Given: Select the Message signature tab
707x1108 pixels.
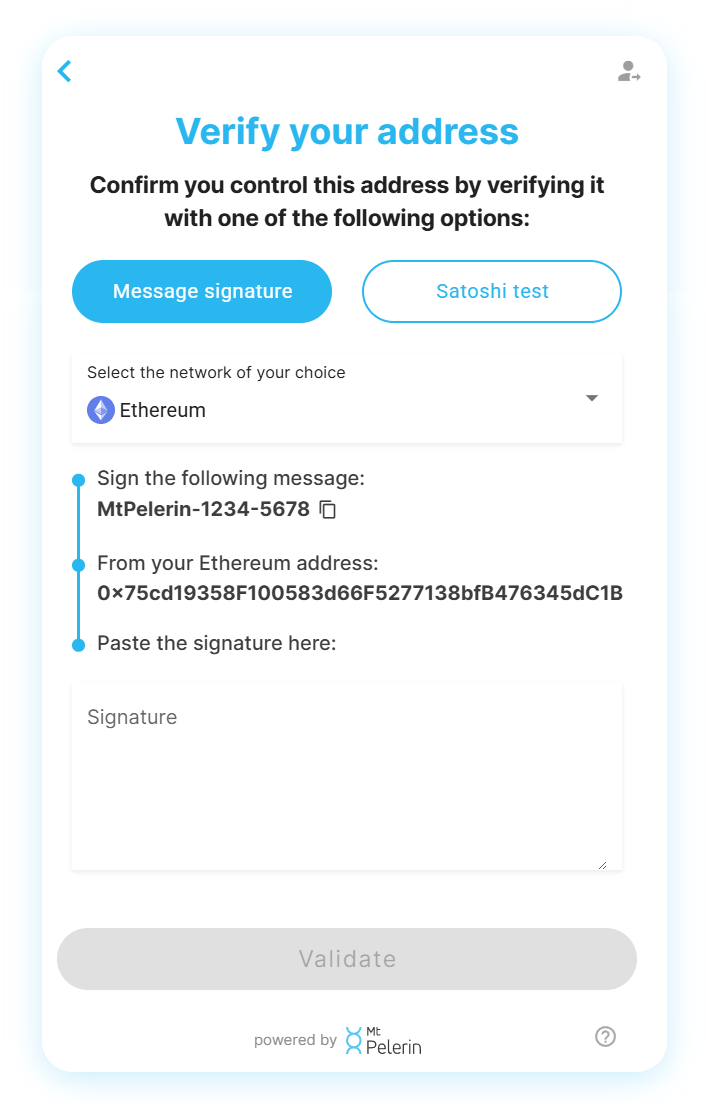Looking at the screenshot, I should 201,291.
